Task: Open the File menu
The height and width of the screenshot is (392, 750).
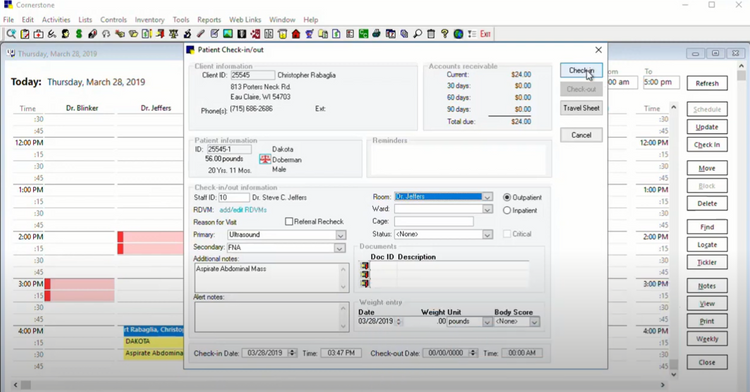Action: (x=9, y=20)
